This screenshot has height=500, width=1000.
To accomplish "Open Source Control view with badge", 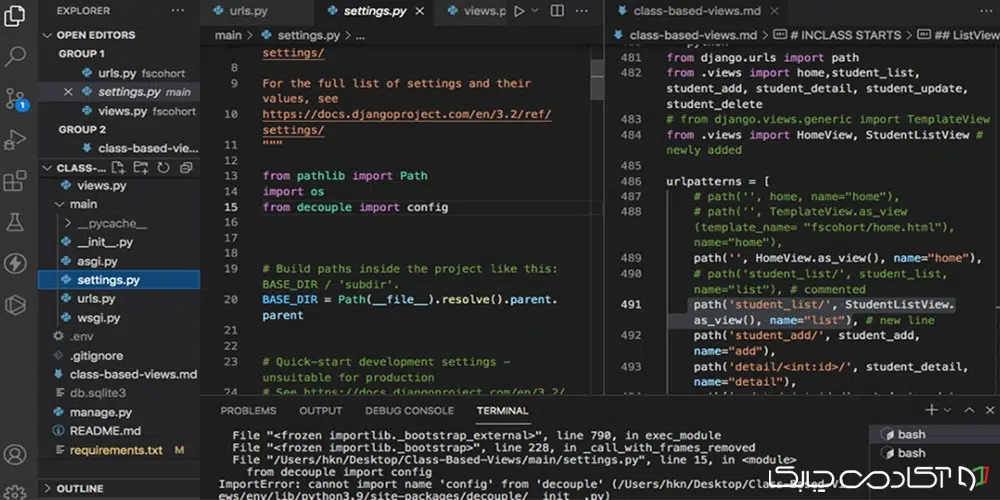I will 15,97.
